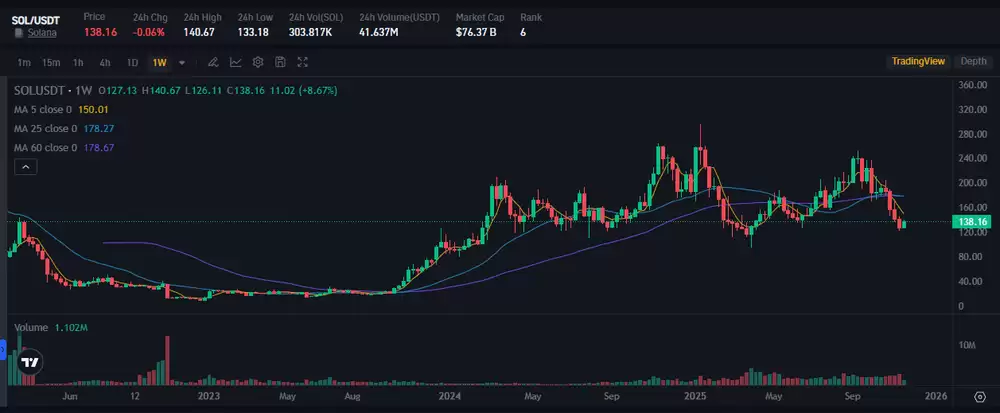Expand the more timeframes dropdown arrow

(x=182, y=62)
